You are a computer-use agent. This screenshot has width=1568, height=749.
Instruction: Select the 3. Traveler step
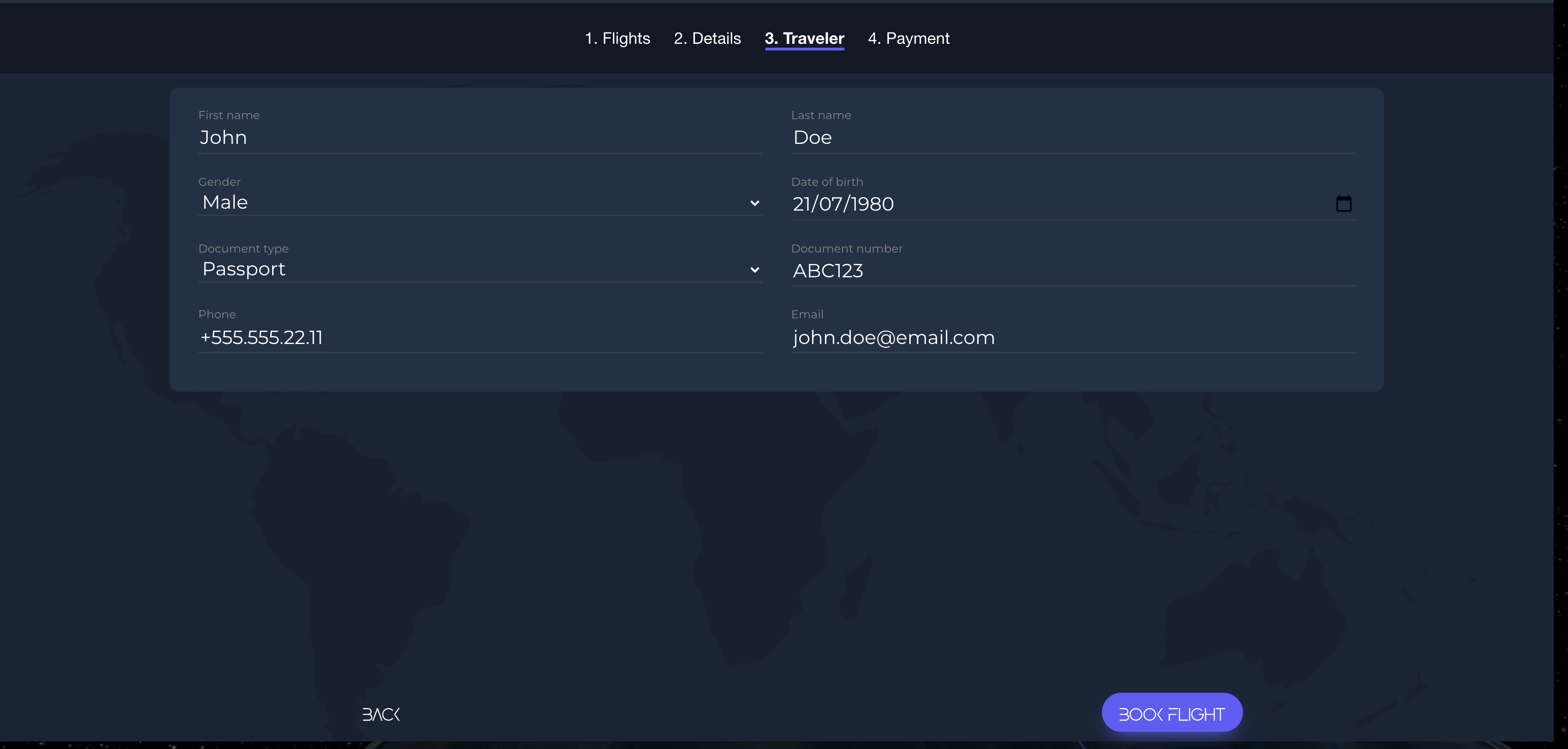click(x=804, y=38)
